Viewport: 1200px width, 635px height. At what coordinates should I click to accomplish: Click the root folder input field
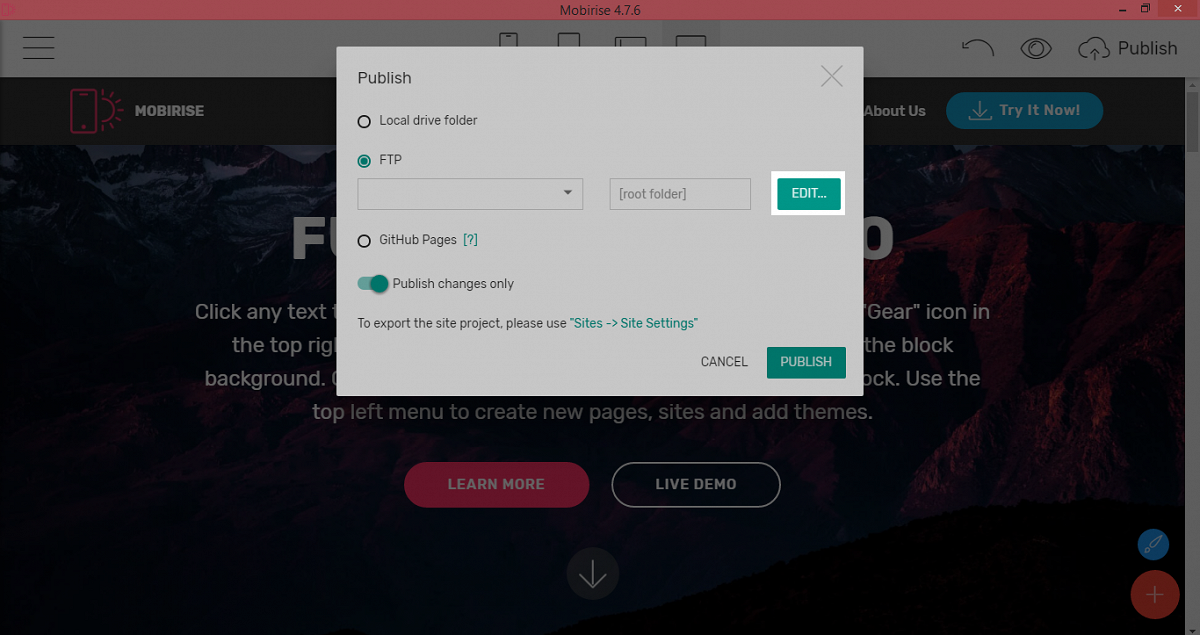pos(680,194)
